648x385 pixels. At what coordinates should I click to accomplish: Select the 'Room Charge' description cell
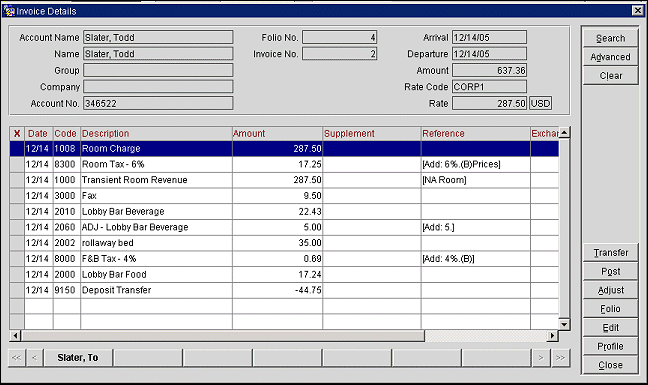[x=156, y=149]
